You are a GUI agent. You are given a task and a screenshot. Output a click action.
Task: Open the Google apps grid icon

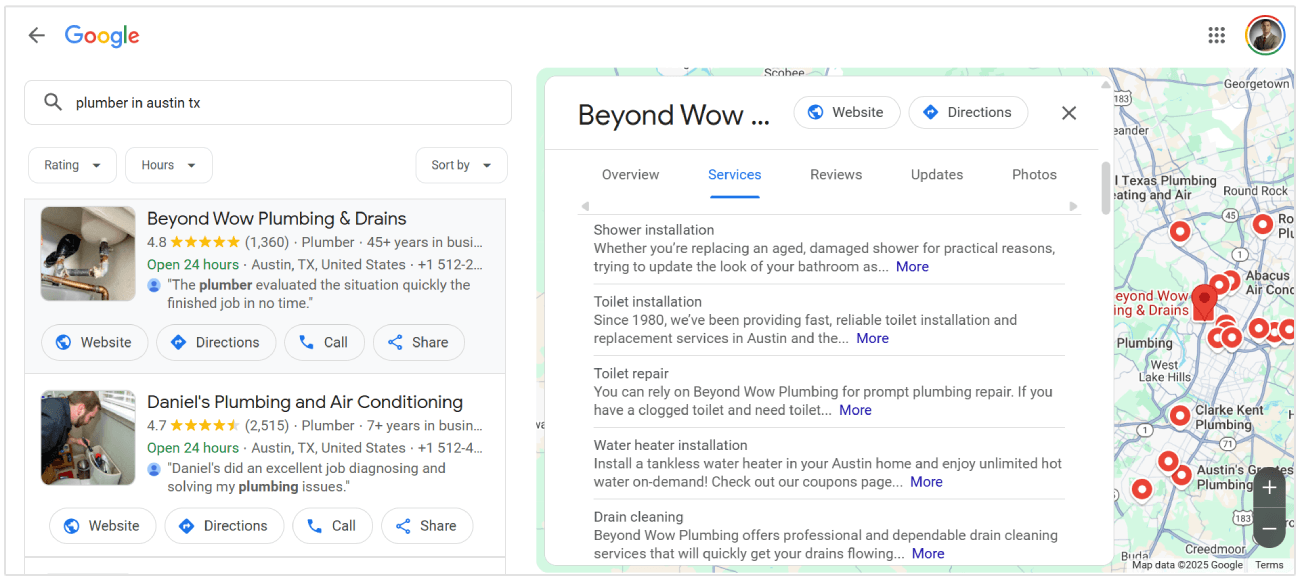pyautogui.click(x=1216, y=36)
